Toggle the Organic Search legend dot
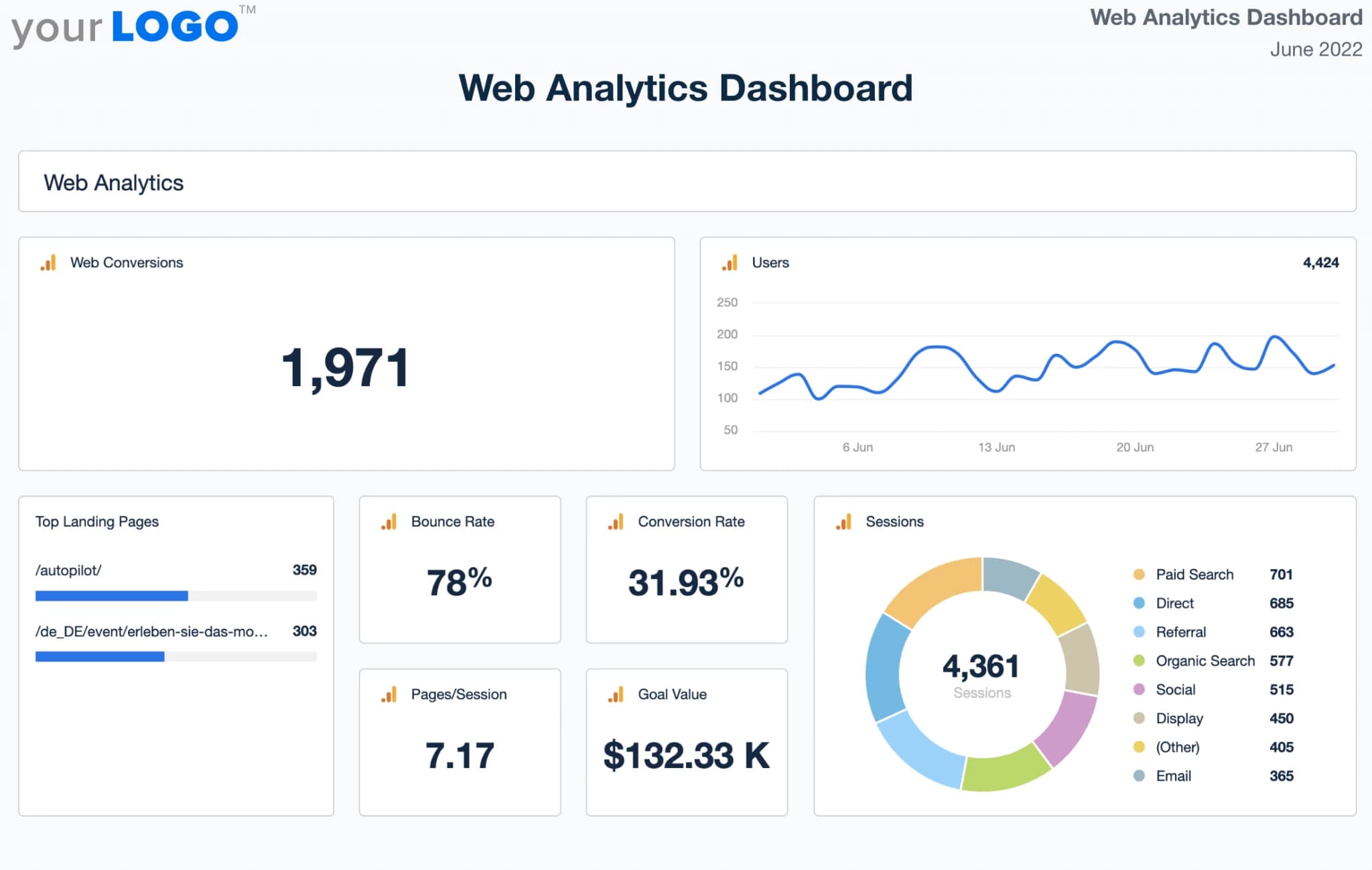Screen dimensions: 1372x870 click(1138, 661)
